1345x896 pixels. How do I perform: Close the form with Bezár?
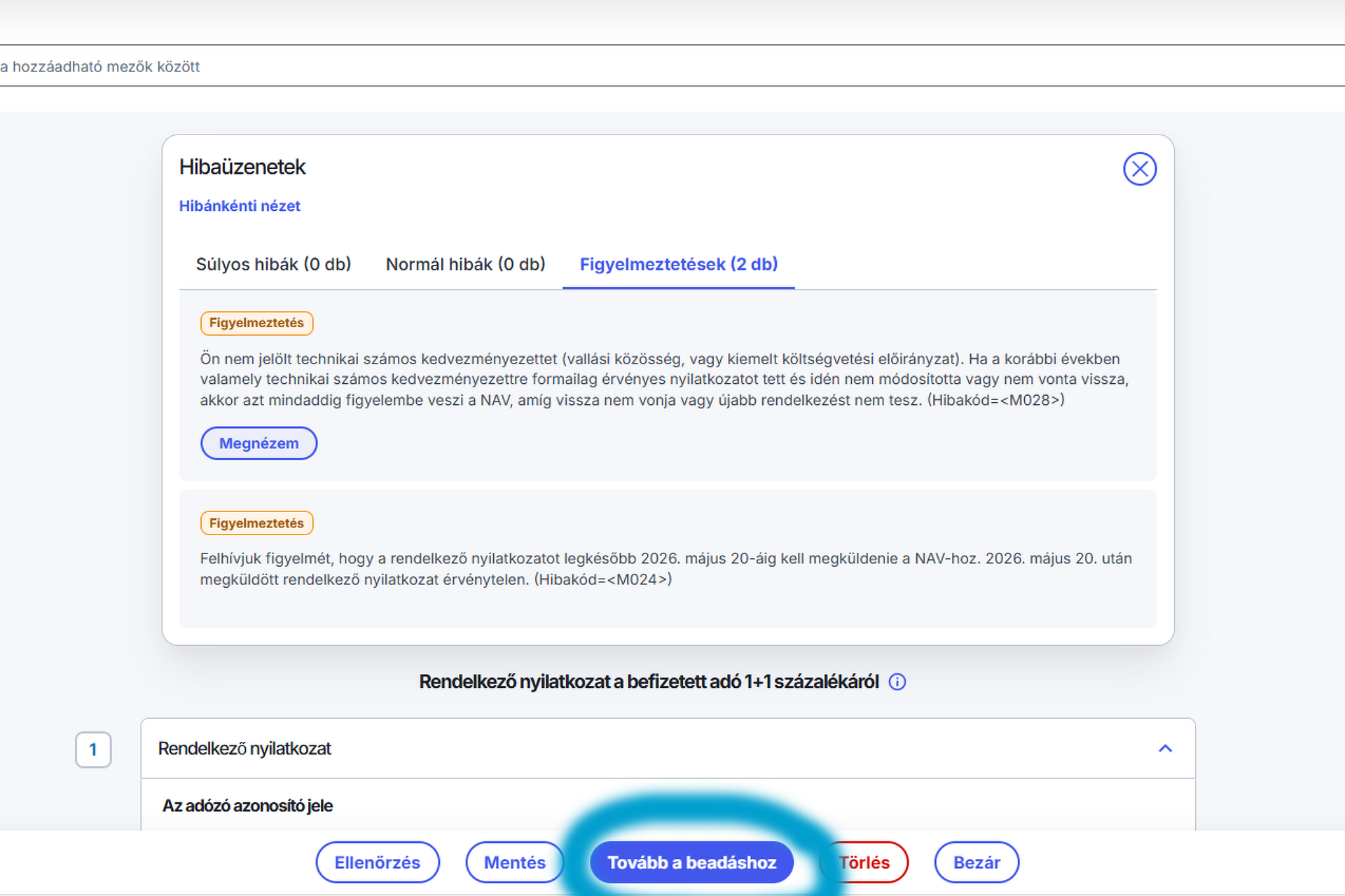[977, 862]
